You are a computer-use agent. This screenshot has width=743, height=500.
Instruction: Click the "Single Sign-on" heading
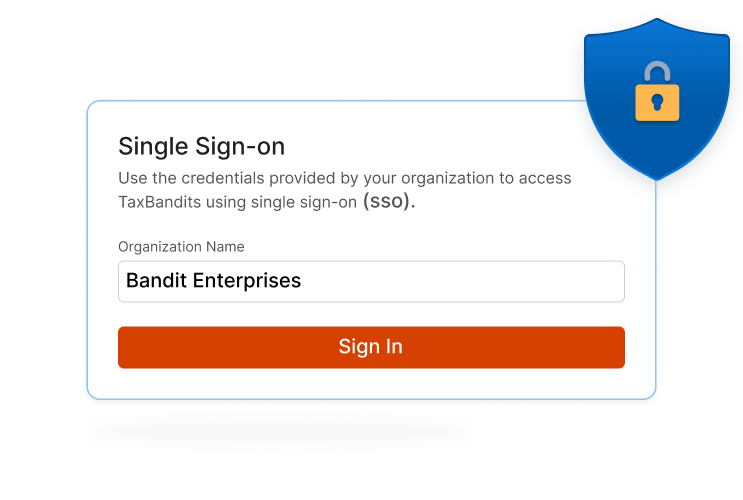click(201, 146)
